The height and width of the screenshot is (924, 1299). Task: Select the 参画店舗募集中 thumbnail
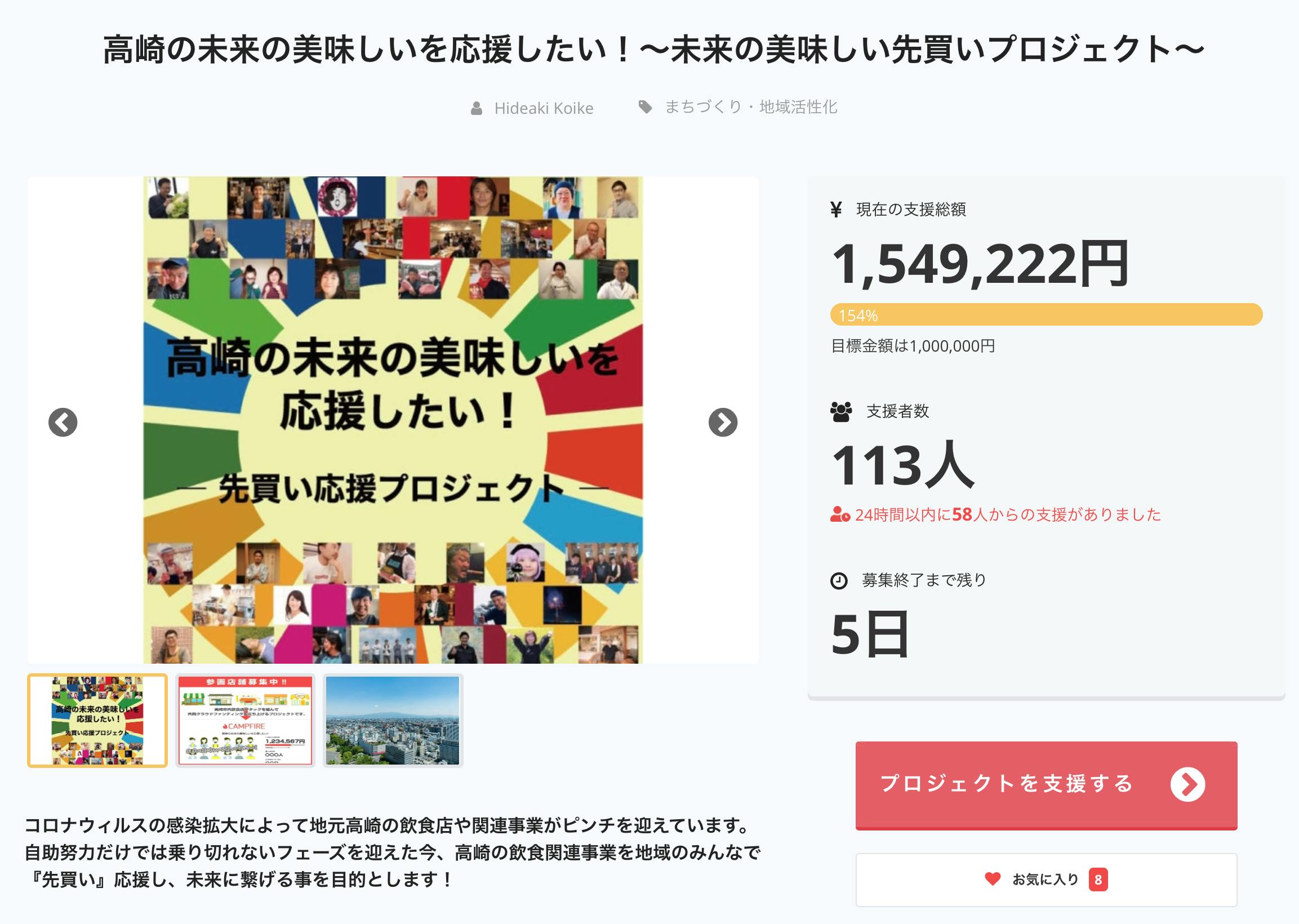(x=245, y=720)
